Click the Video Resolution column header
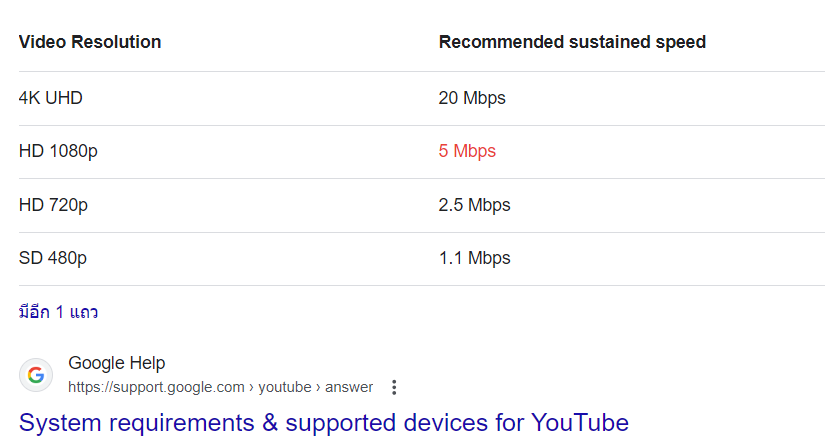 90,42
